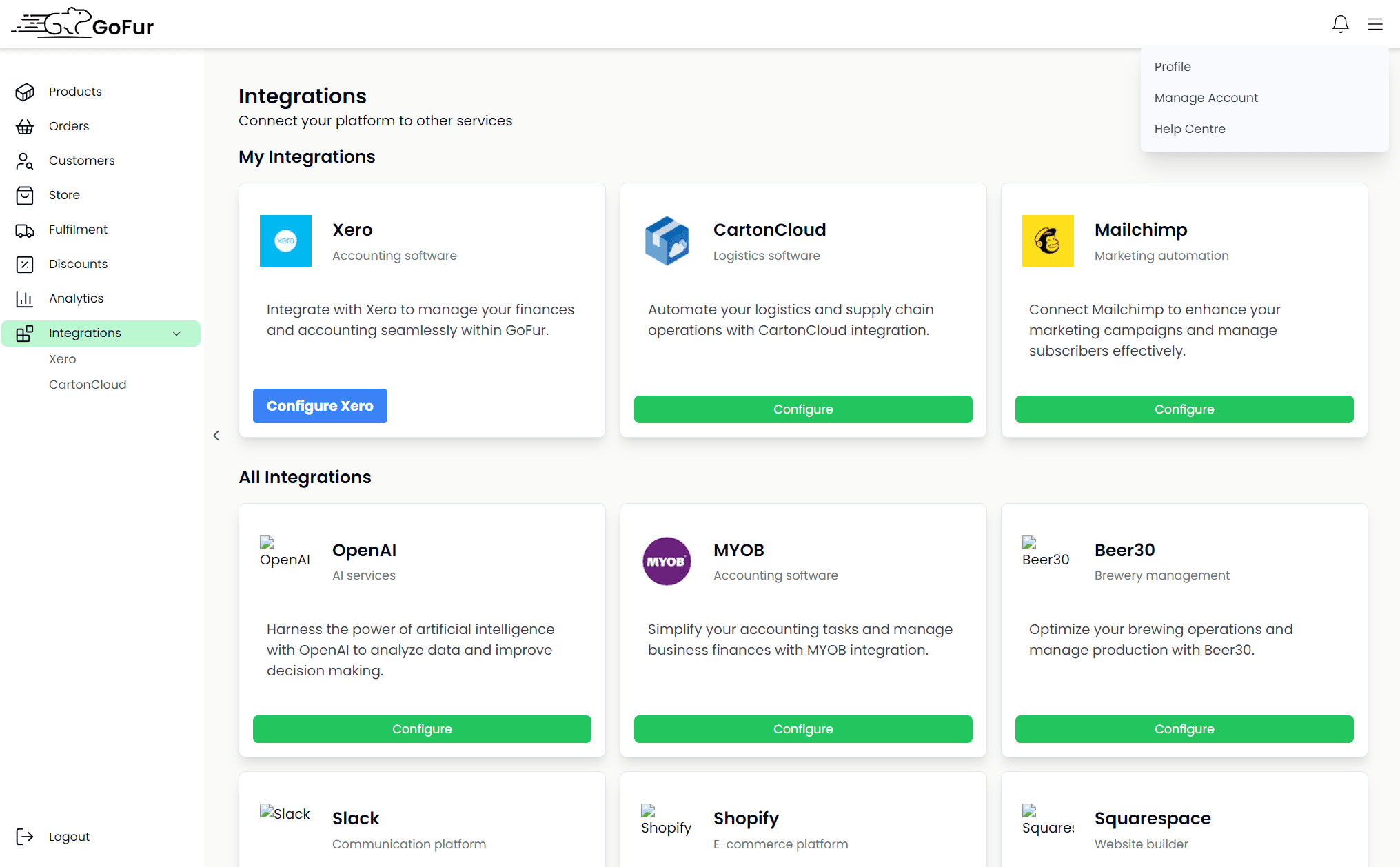Collapse the Integrations submenu chevron
Screen dimensions: 1400x867
point(176,334)
